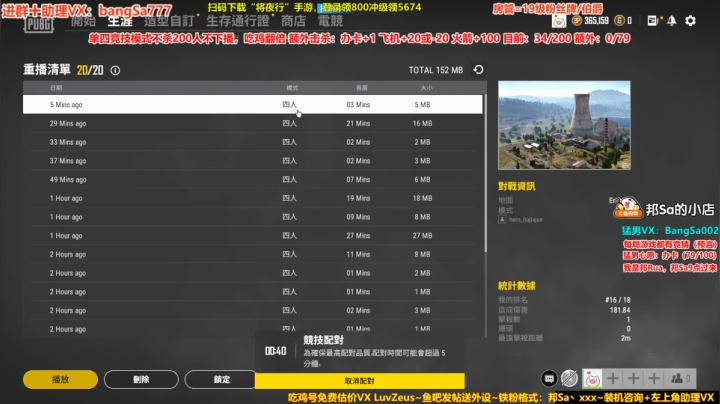Click the 模式 column header
The width and height of the screenshot is (720, 404).
(x=292, y=88)
